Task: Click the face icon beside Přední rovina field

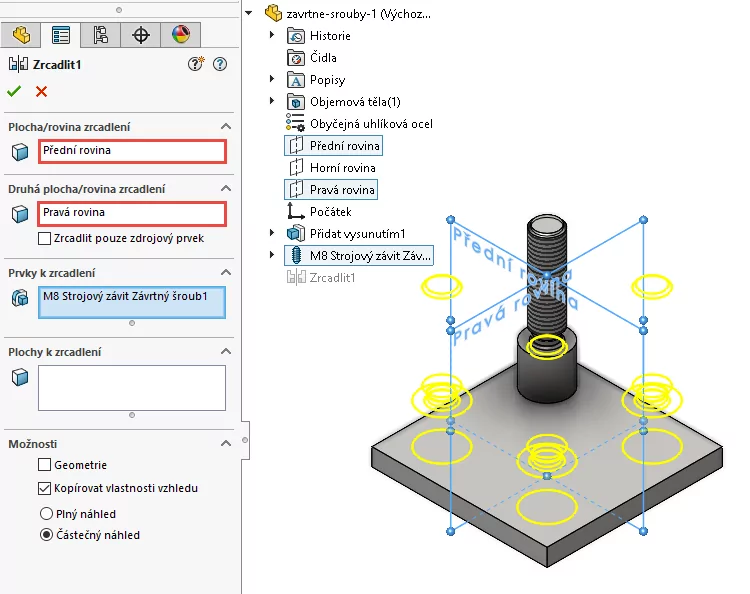Action: (x=20, y=152)
